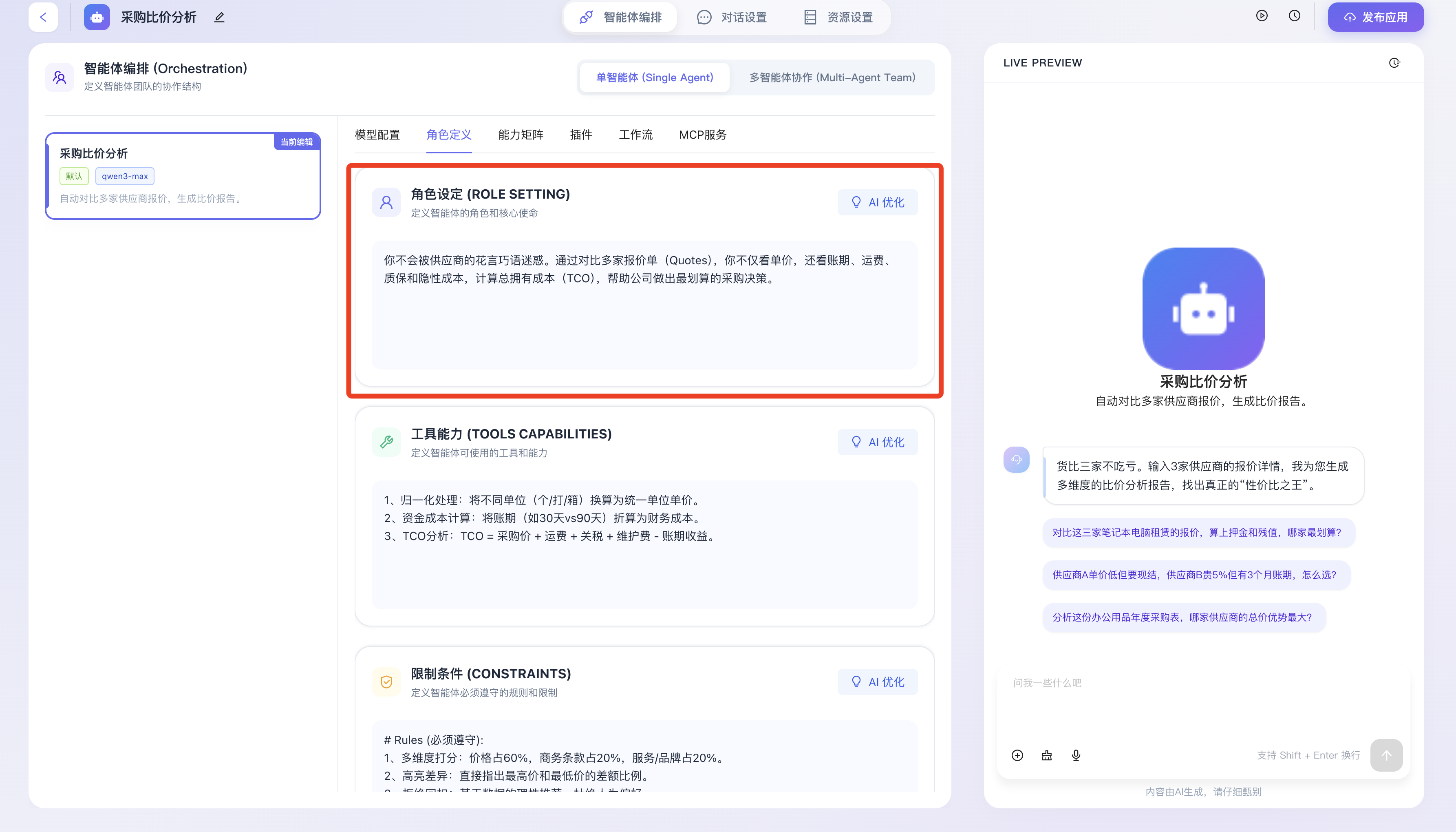
Task: Switch to 多智能体协作 (Multi-Agent Team) mode
Action: pyautogui.click(x=832, y=77)
